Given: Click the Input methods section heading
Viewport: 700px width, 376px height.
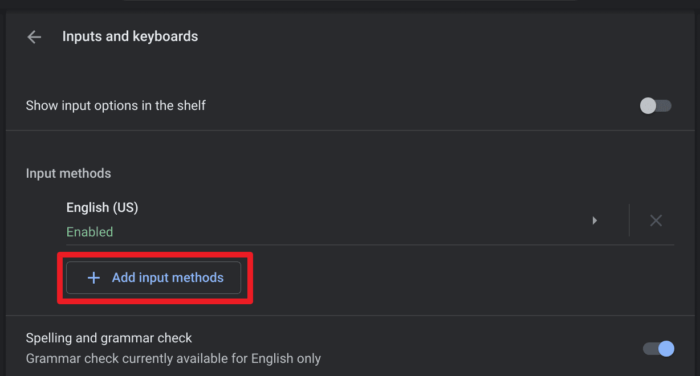Looking at the screenshot, I should coord(68,173).
